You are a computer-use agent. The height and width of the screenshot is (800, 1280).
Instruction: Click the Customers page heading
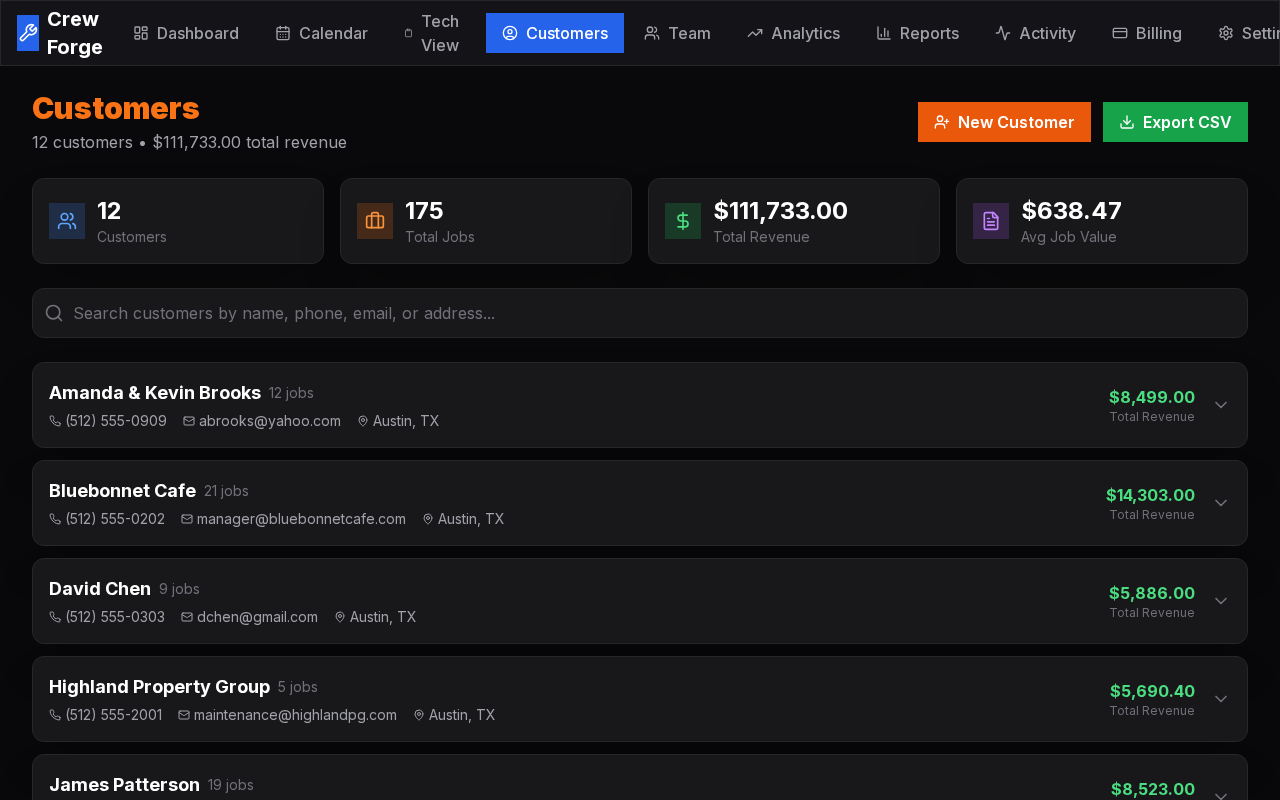116,108
